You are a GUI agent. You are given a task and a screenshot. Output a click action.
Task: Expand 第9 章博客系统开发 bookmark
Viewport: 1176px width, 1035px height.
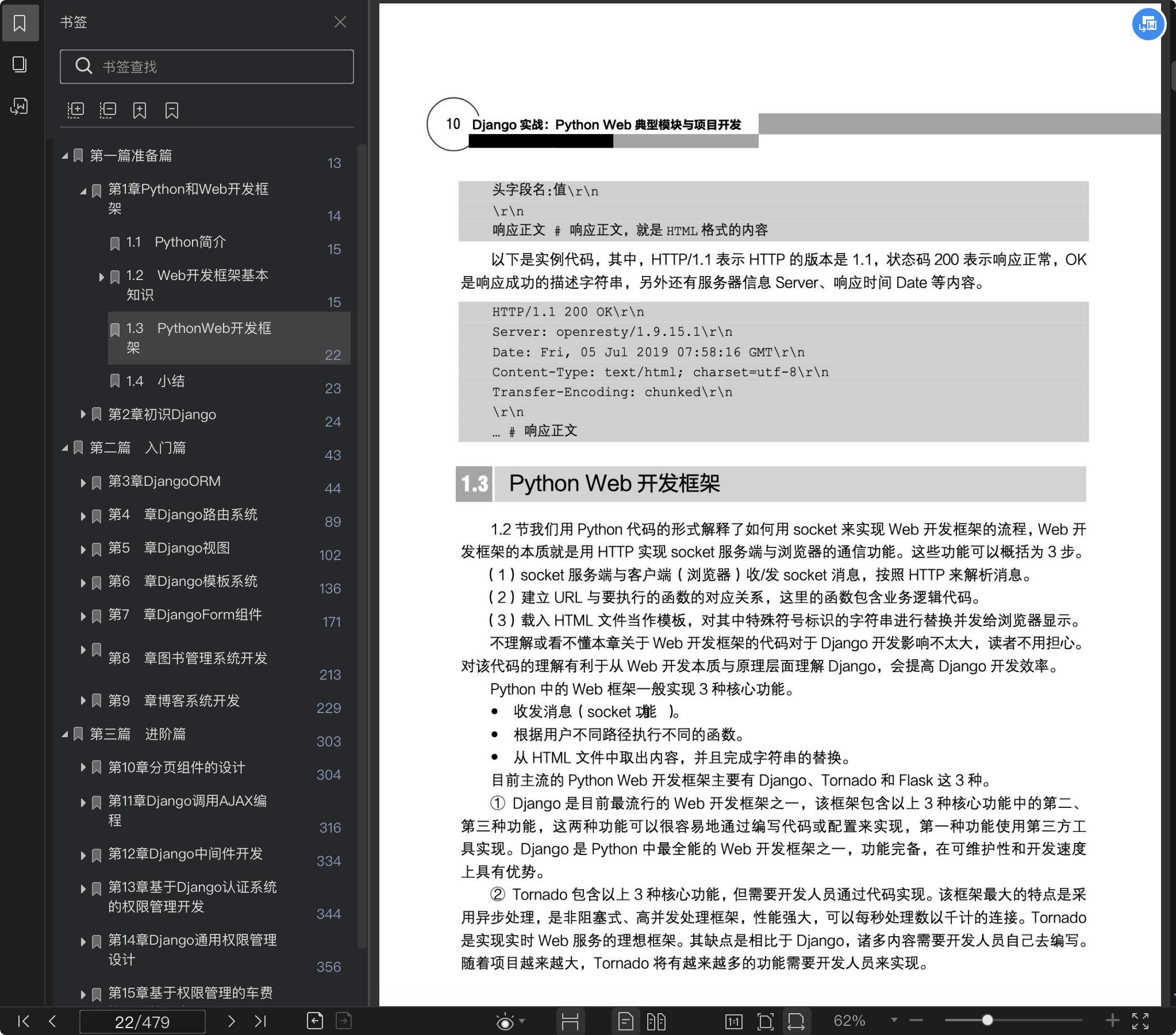[x=83, y=700]
